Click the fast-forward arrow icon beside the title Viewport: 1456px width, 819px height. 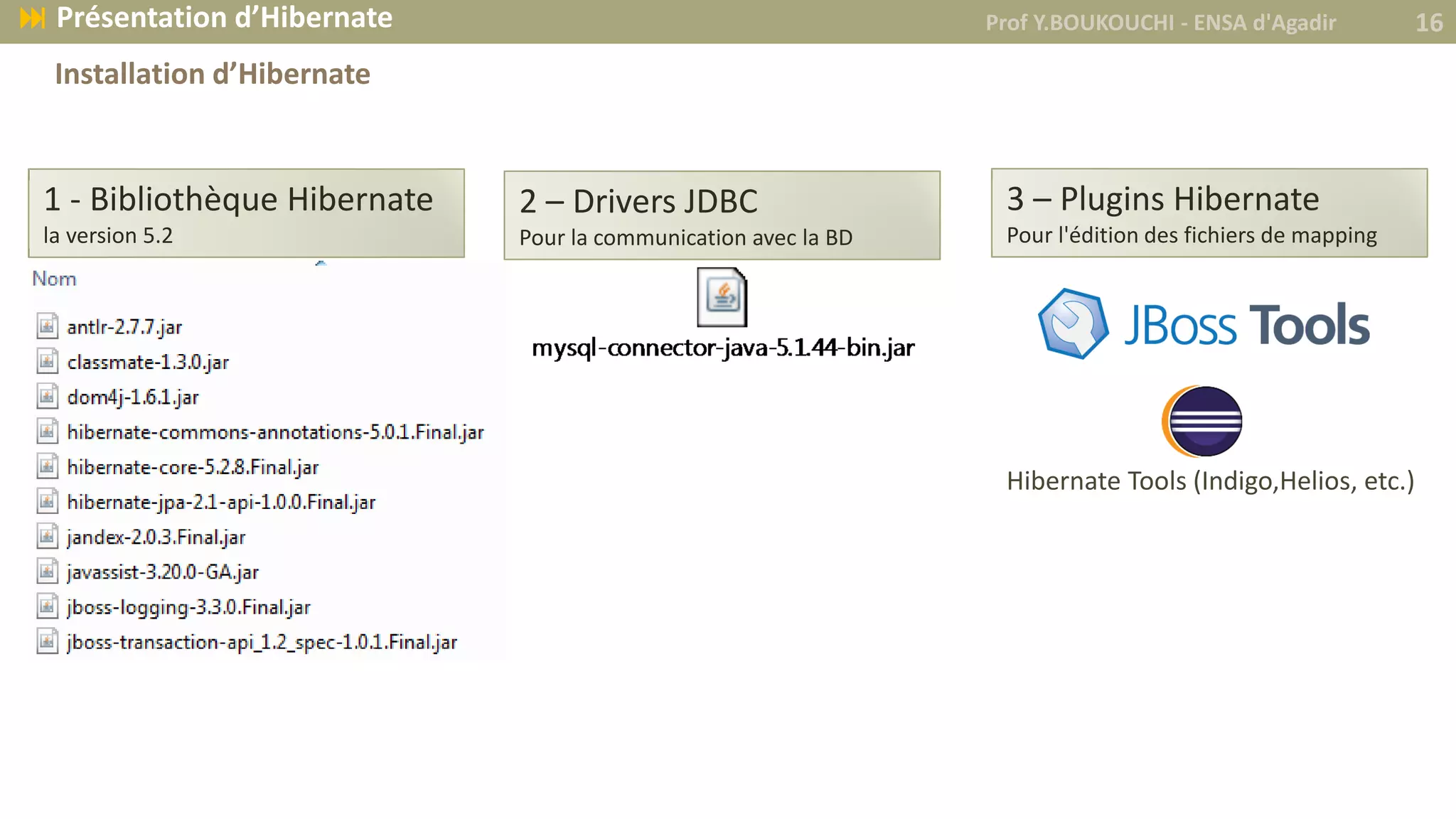point(33,18)
